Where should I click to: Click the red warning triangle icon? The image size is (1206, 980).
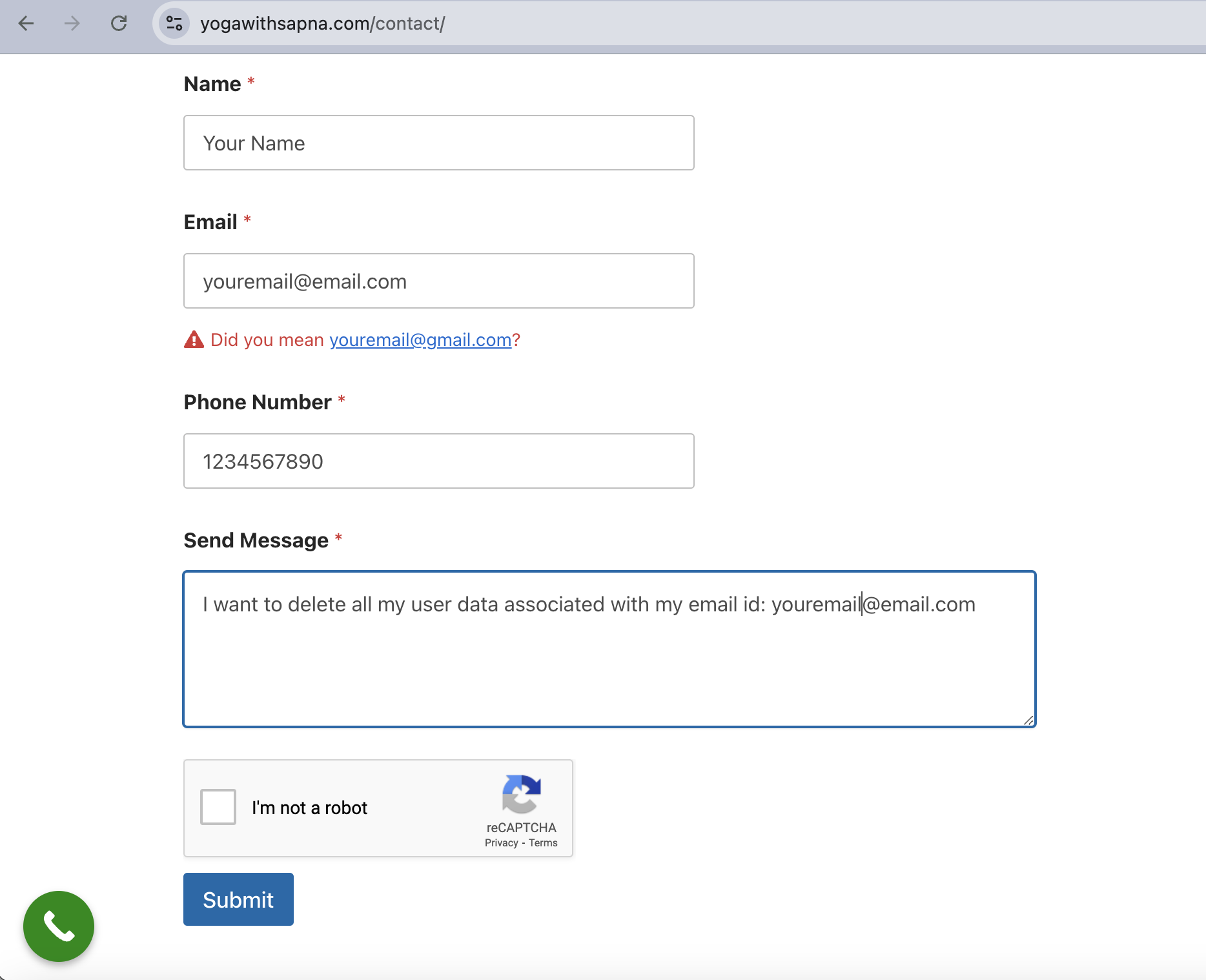(x=194, y=340)
